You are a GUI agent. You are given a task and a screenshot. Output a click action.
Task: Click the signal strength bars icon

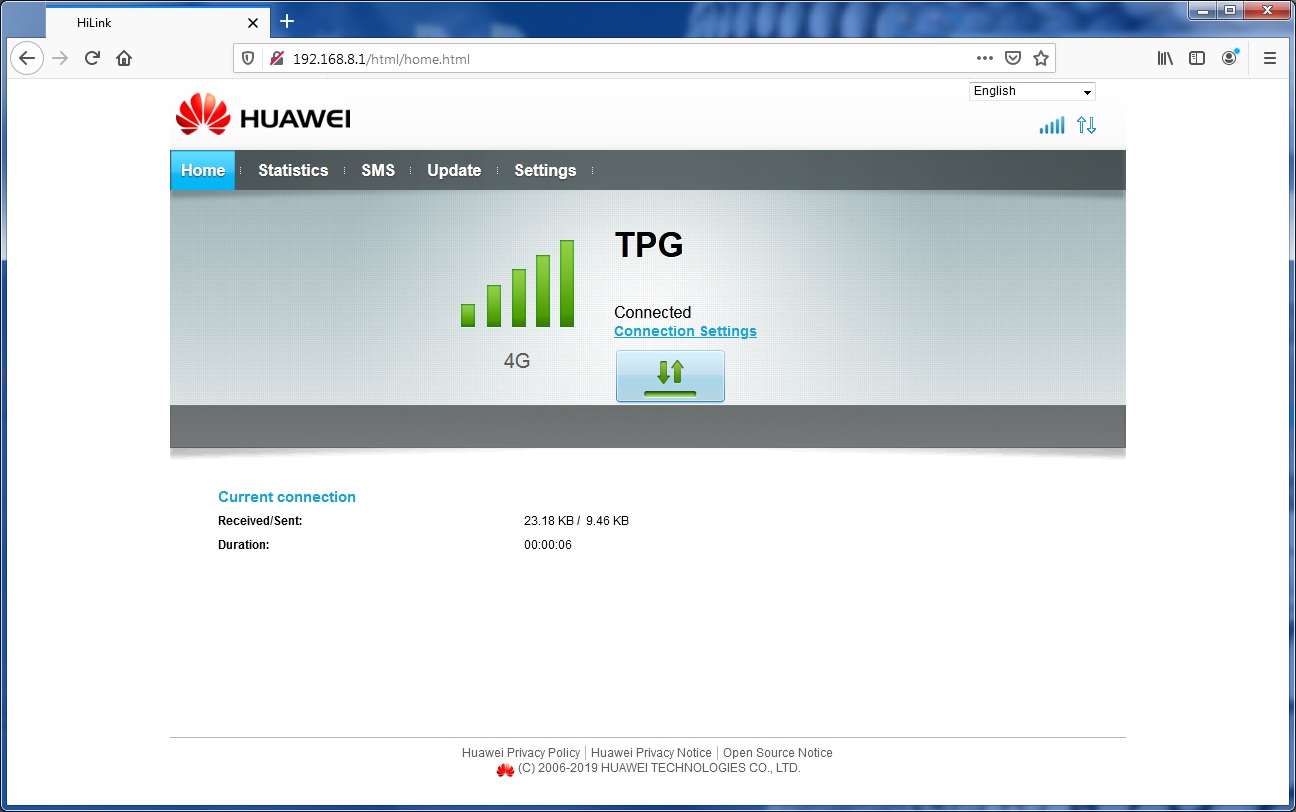tap(1051, 125)
